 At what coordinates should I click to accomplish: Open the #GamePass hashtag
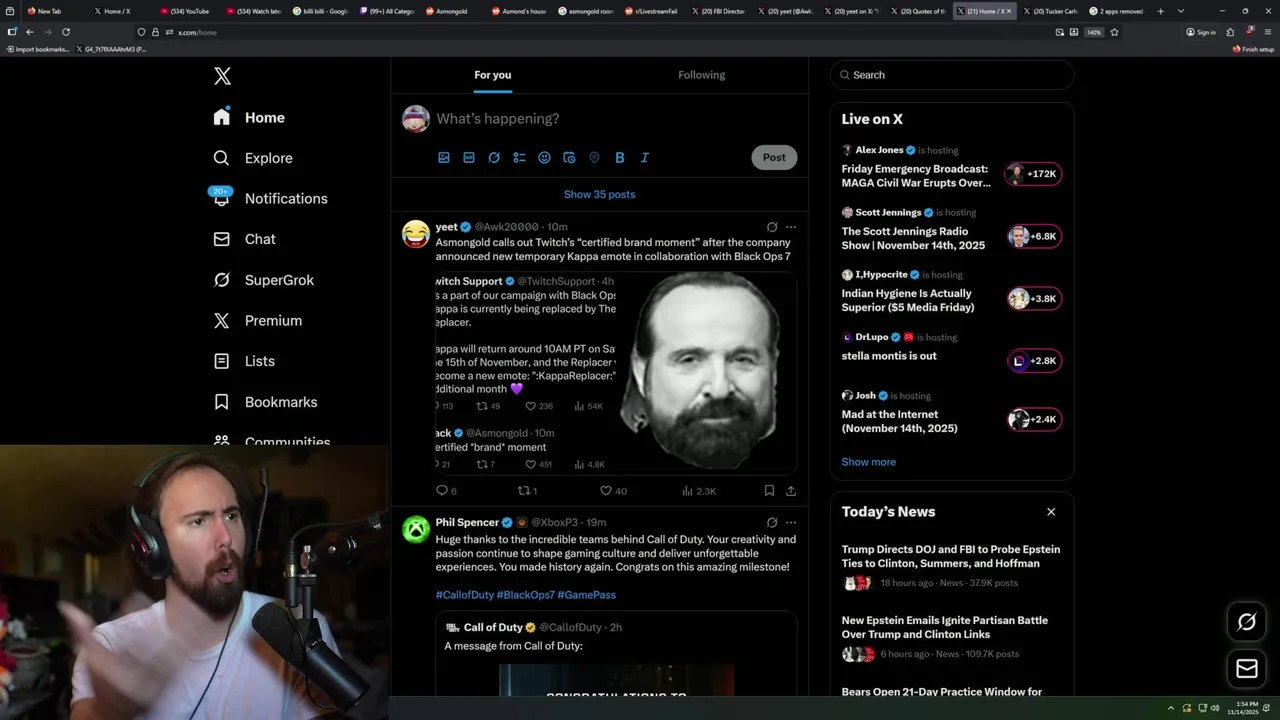587,595
